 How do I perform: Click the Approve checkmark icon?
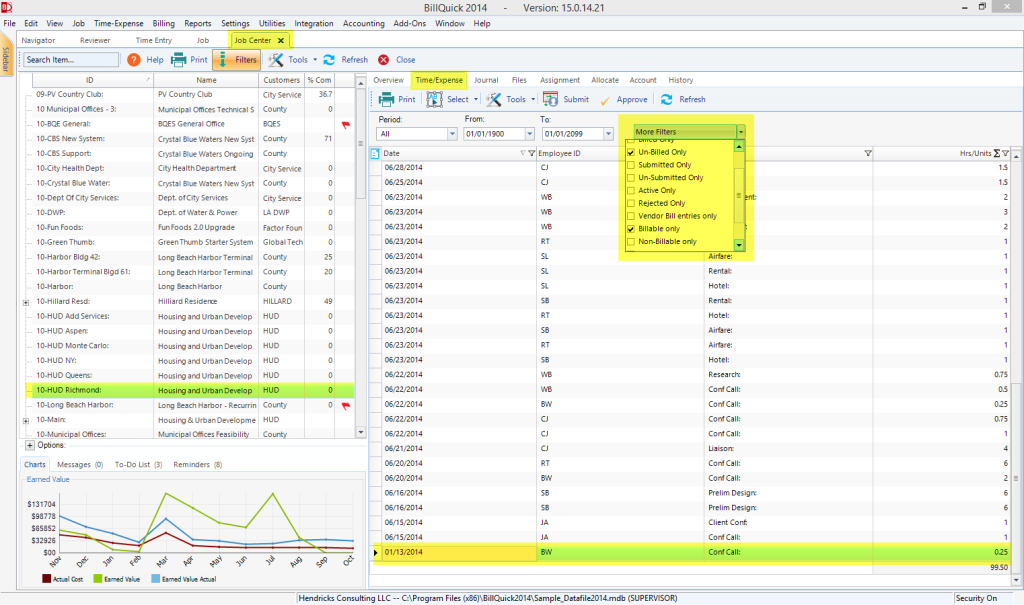click(x=605, y=100)
